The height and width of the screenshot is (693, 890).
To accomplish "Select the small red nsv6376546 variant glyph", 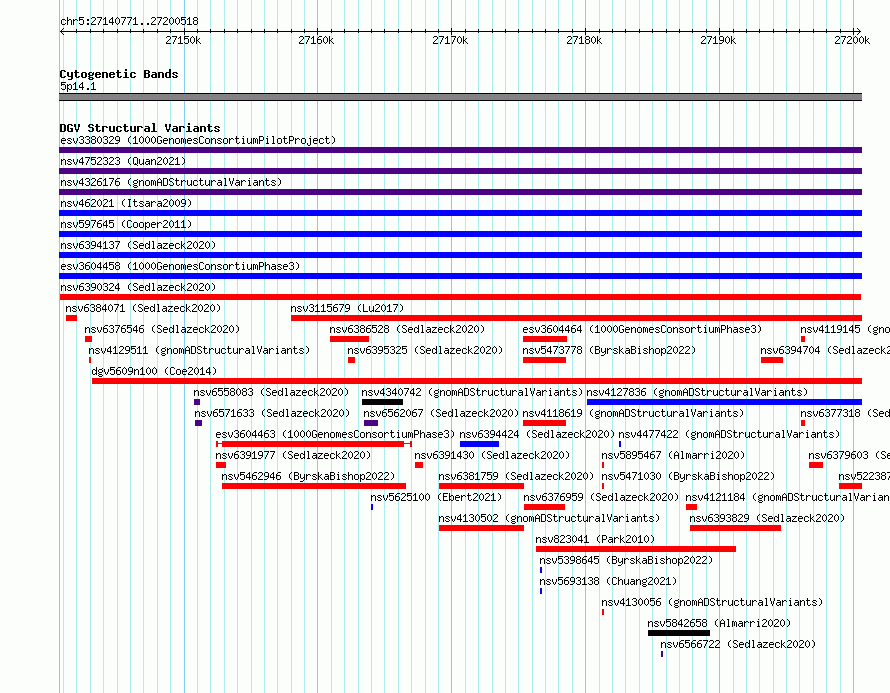I will pos(89,339).
